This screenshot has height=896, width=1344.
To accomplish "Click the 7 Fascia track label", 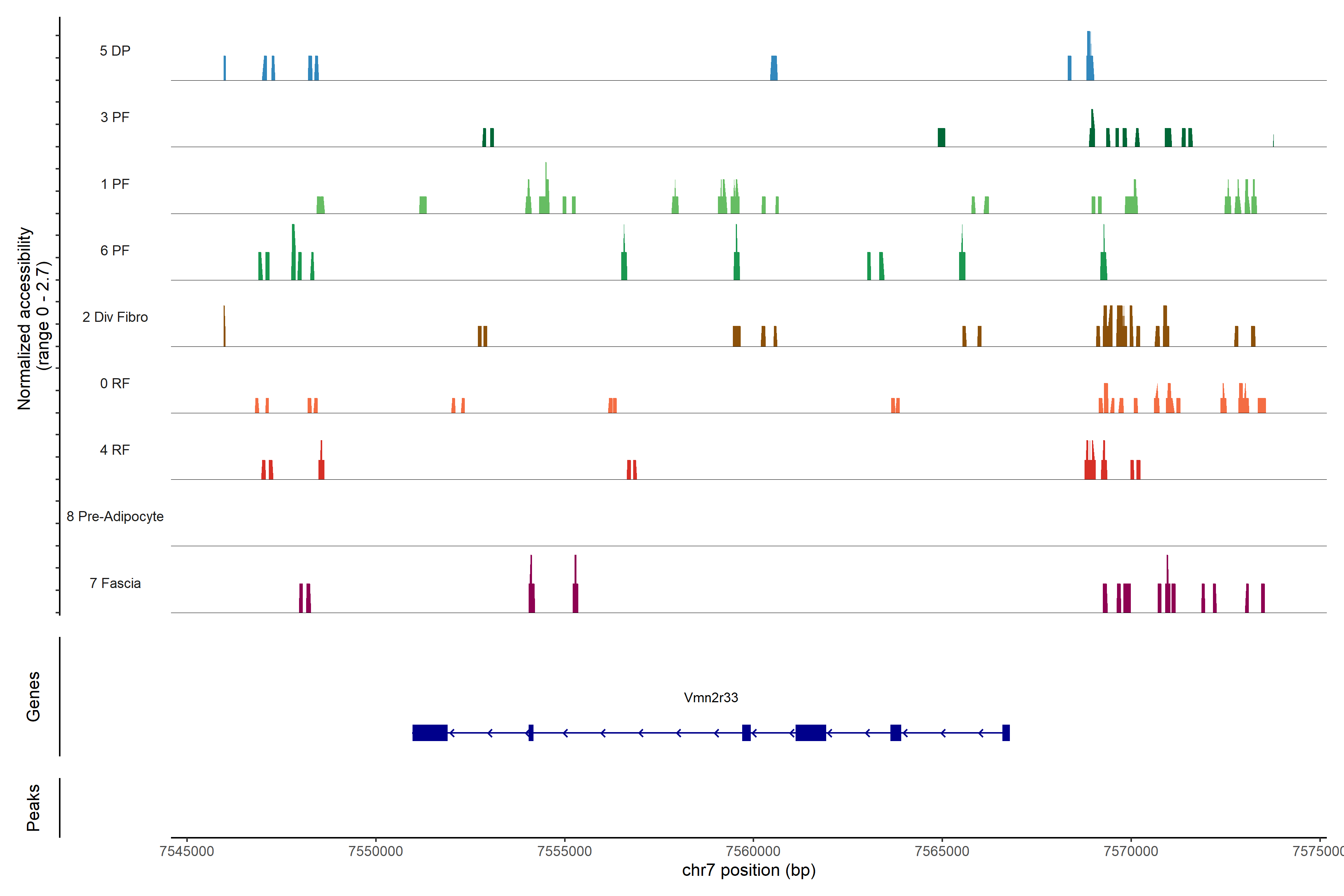I will (115, 583).
